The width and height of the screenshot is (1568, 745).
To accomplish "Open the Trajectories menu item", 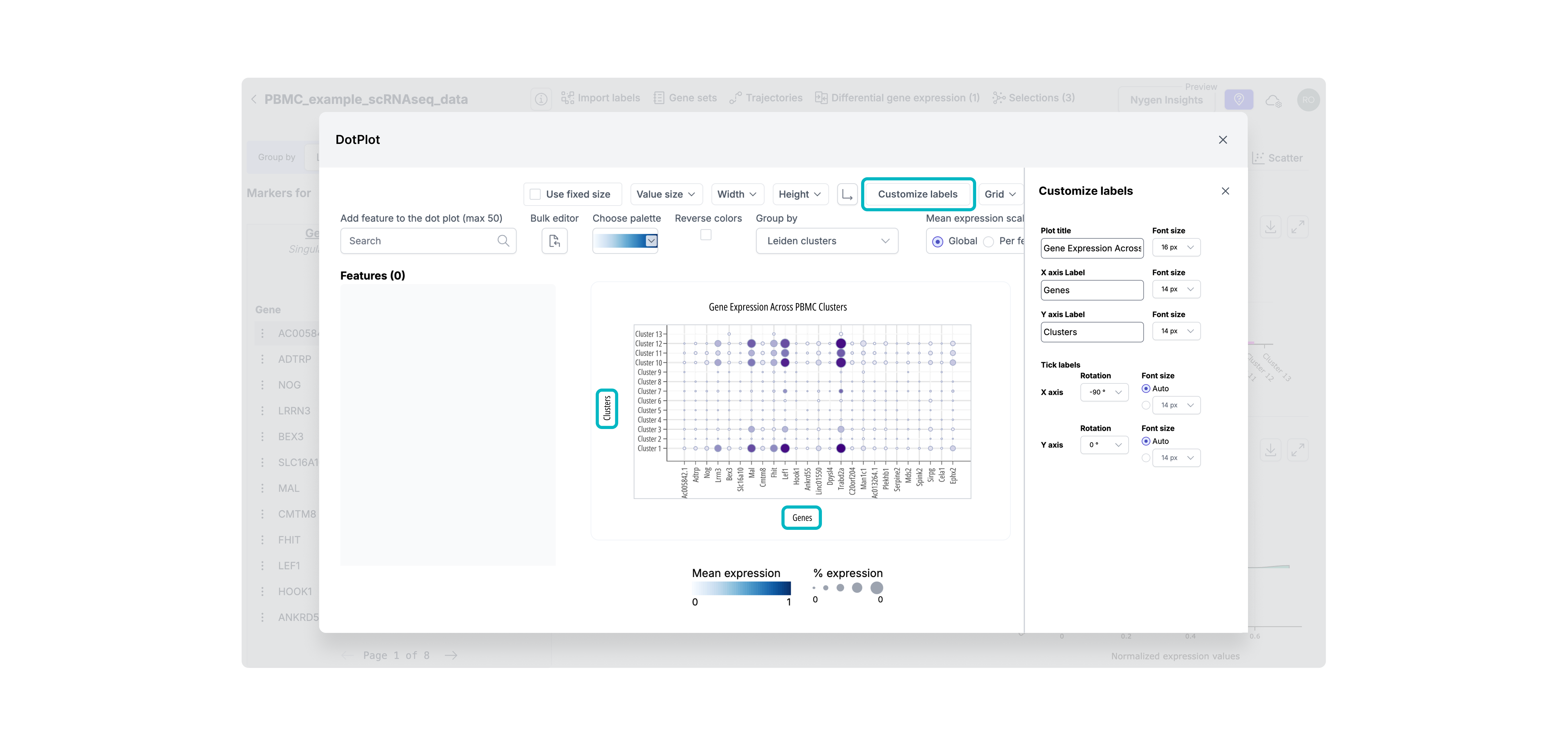I will (766, 98).
